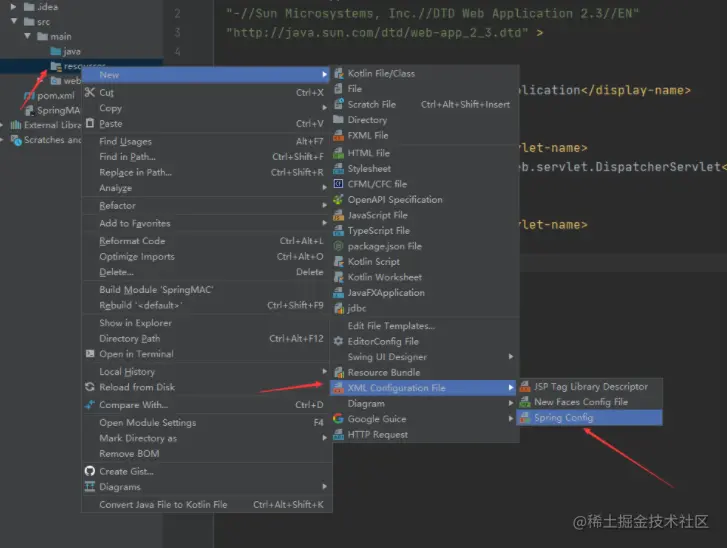Viewport: 727px width, 548px height.
Task: Click the Reload from Disk icon
Action: [90, 387]
